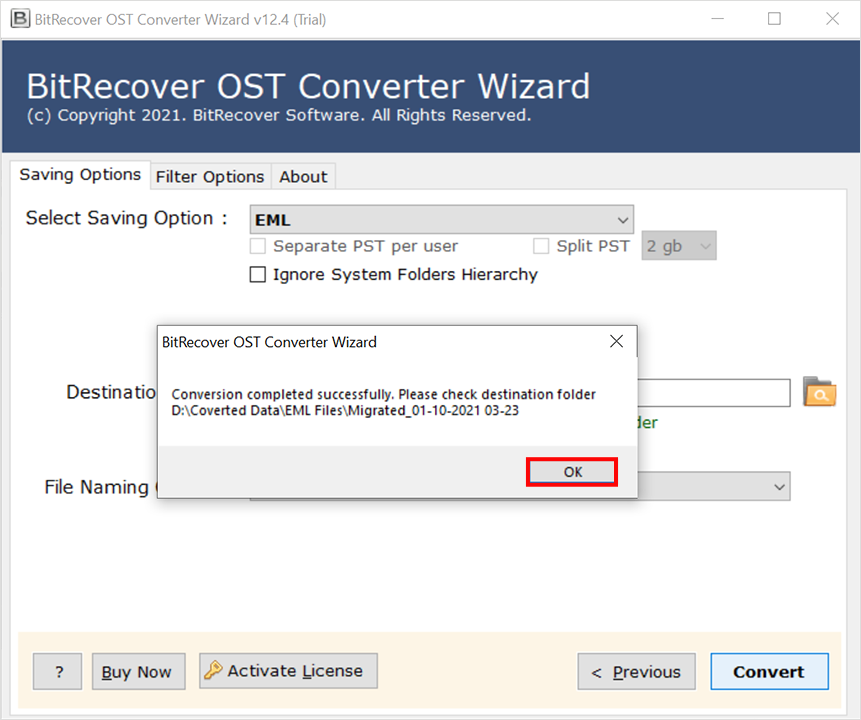Maximize the OST Converter window
This screenshot has height=720, width=861.
click(774, 19)
